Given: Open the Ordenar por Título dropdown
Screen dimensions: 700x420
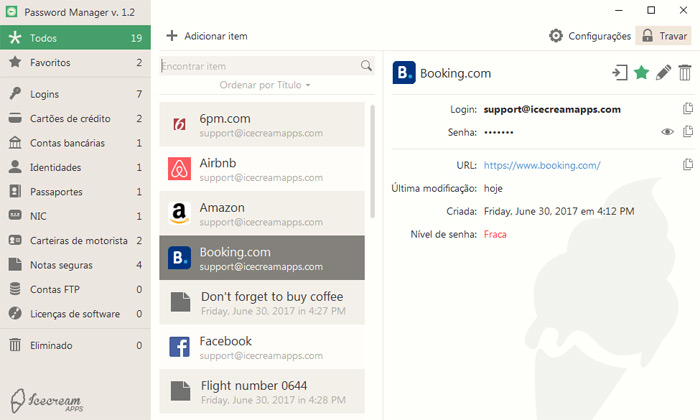Looking at the screenshot, I should (265, 85).
